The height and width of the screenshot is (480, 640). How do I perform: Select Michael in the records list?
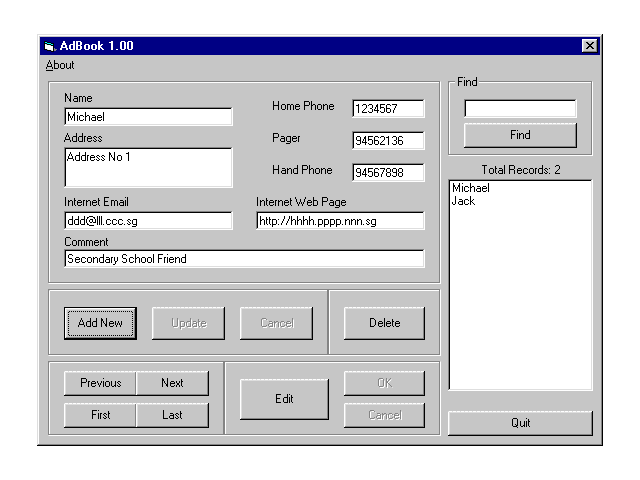click(470, 188)
